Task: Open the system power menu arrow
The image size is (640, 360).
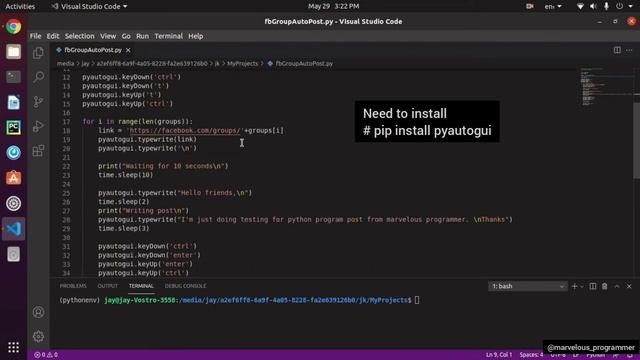Action: [630, 6]
